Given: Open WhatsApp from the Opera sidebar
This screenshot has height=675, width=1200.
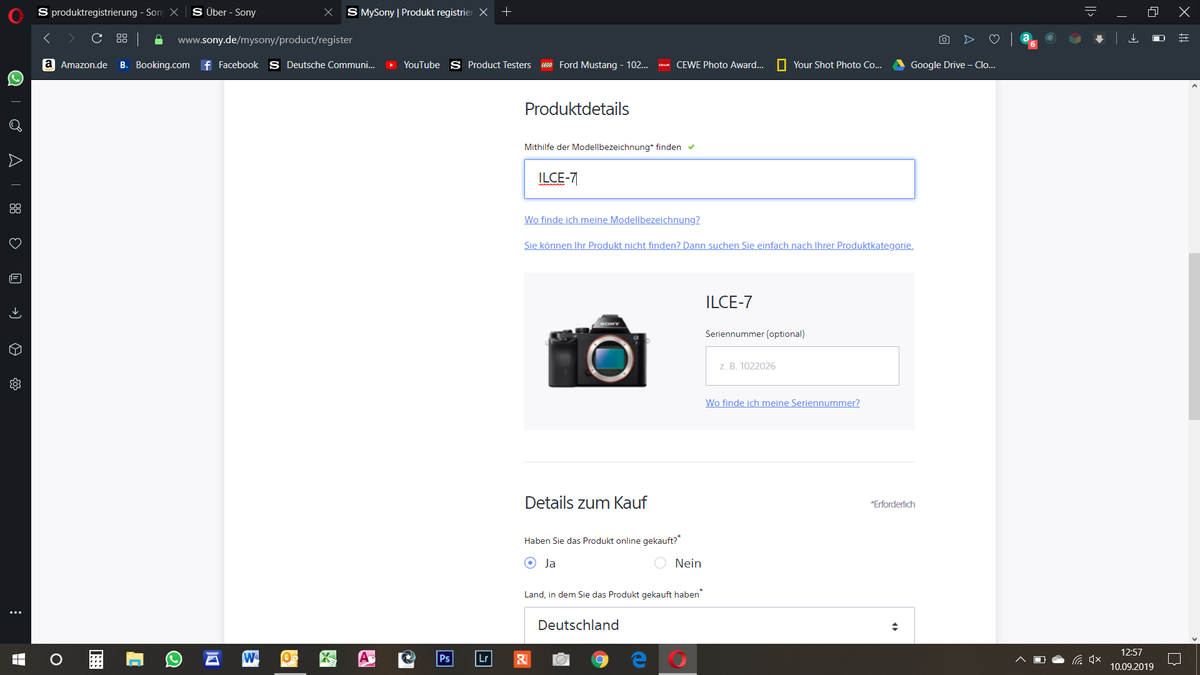Looking at the screenshot, I should tap(14, 78).
